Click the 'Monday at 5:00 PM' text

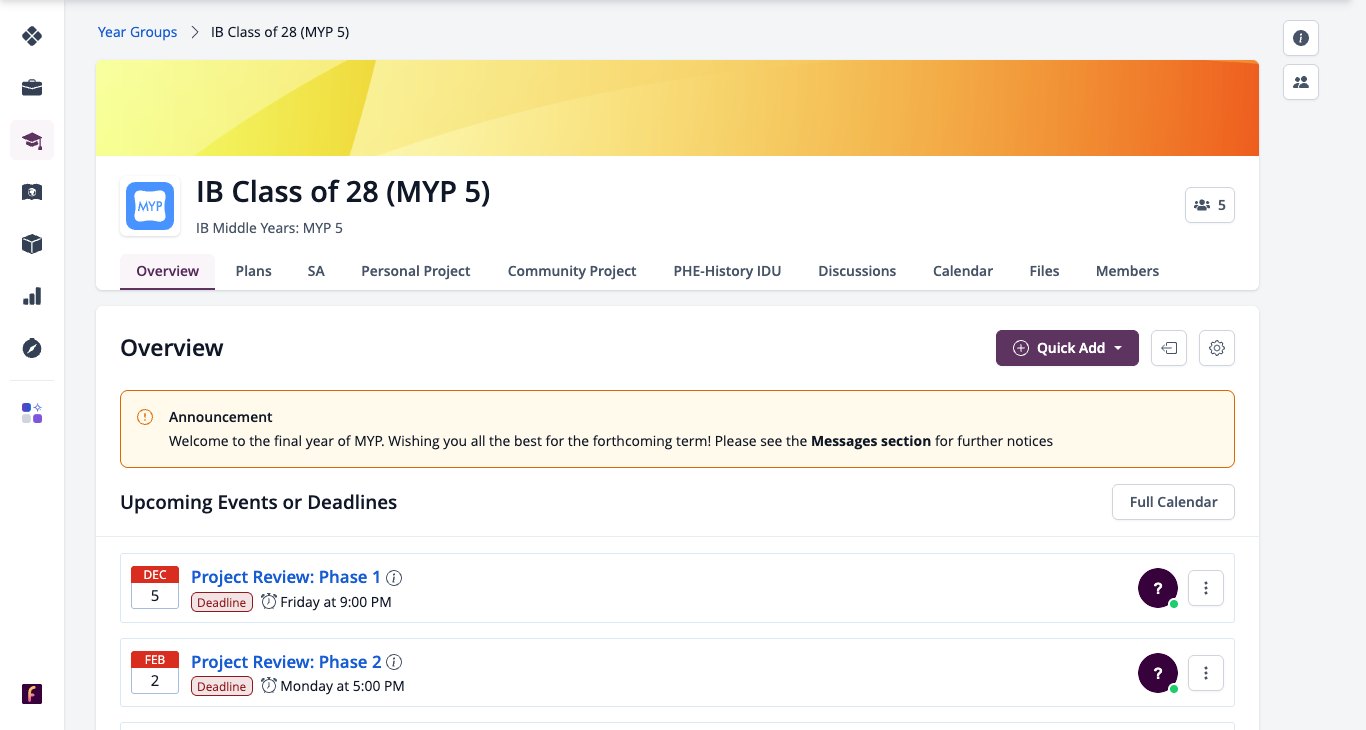pos(342,687)
